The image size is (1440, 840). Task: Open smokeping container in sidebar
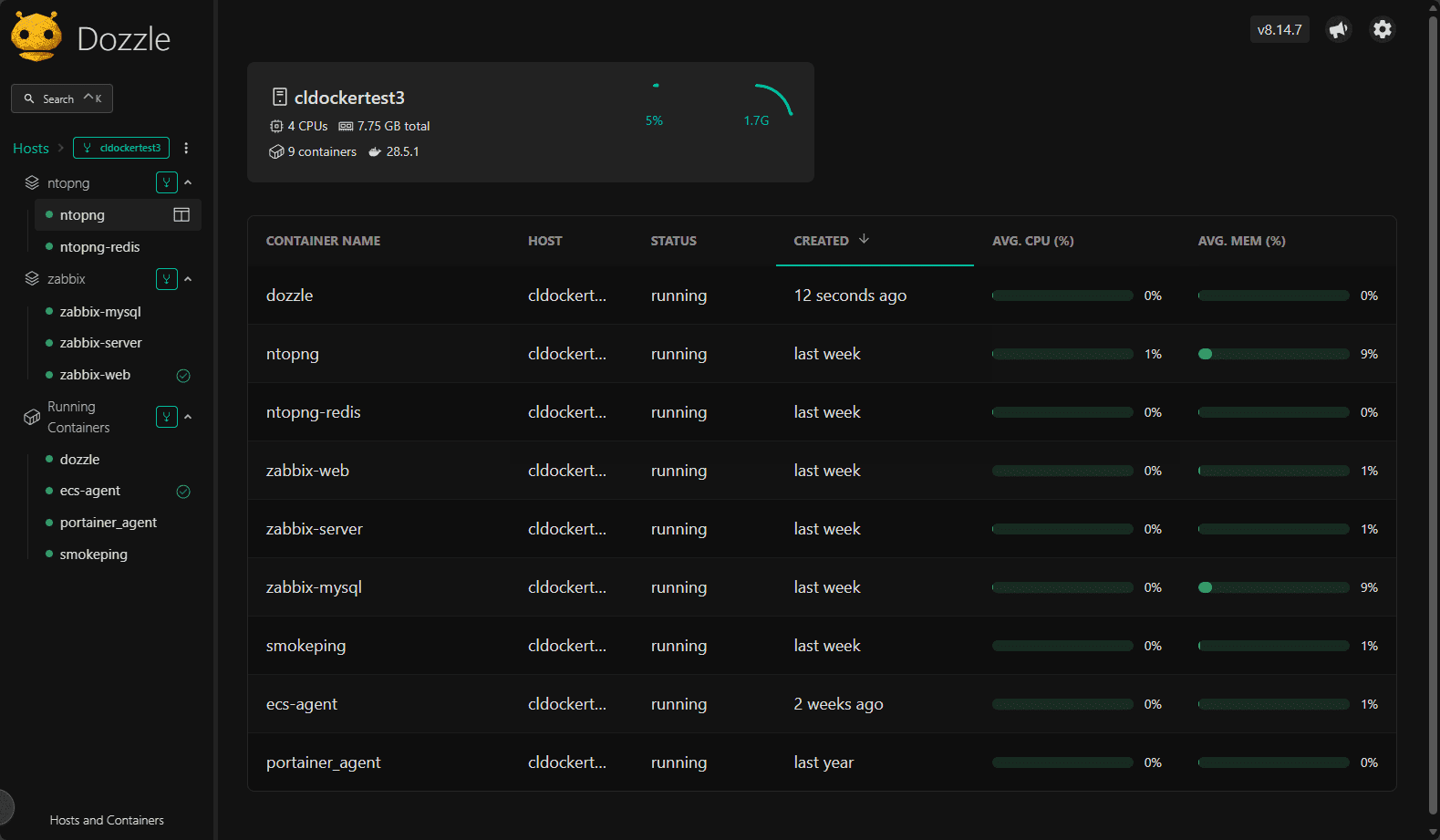(93, 555)
